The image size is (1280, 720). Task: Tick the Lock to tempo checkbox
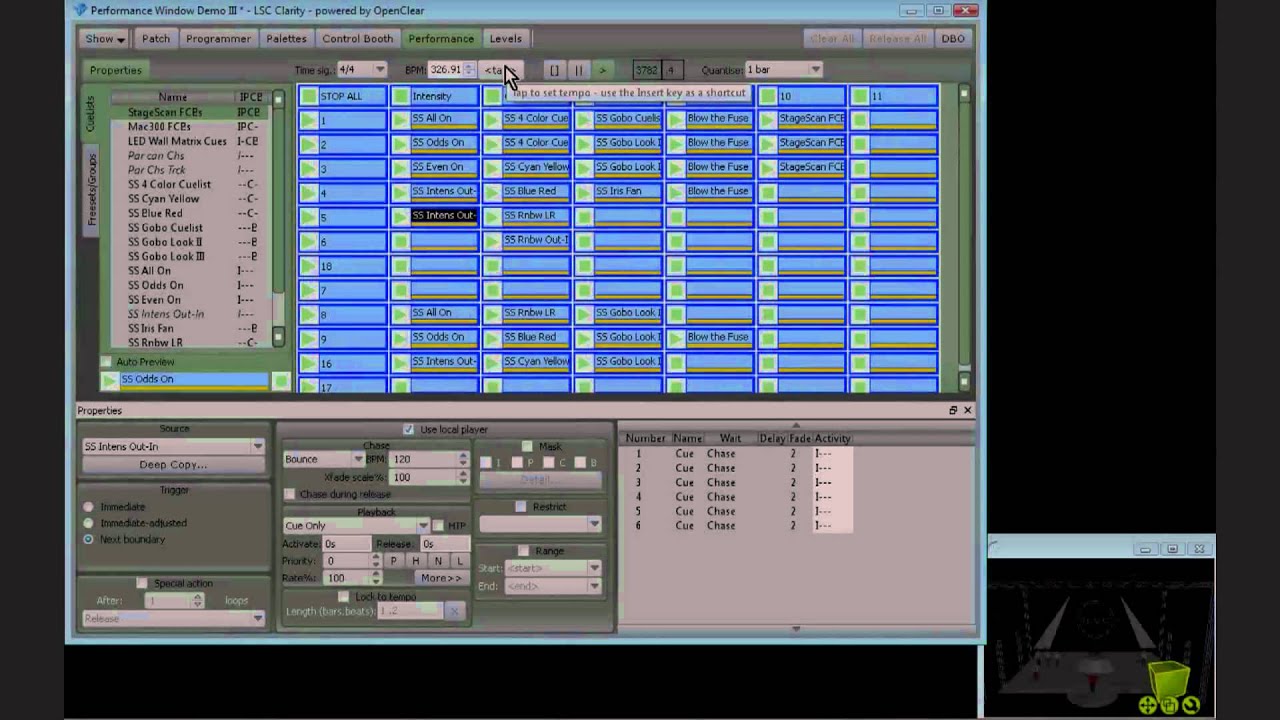[344, 597]
